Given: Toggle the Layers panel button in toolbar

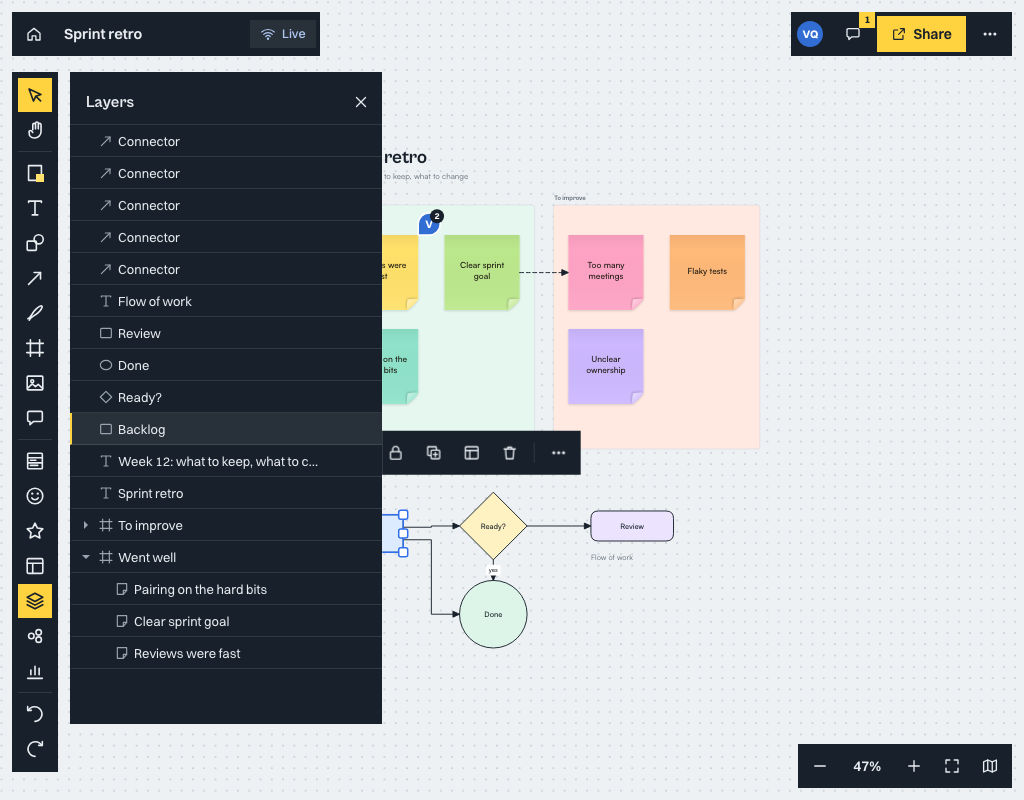Looking at the screenshot, I should pyautogui.click(x=35, y=601).
